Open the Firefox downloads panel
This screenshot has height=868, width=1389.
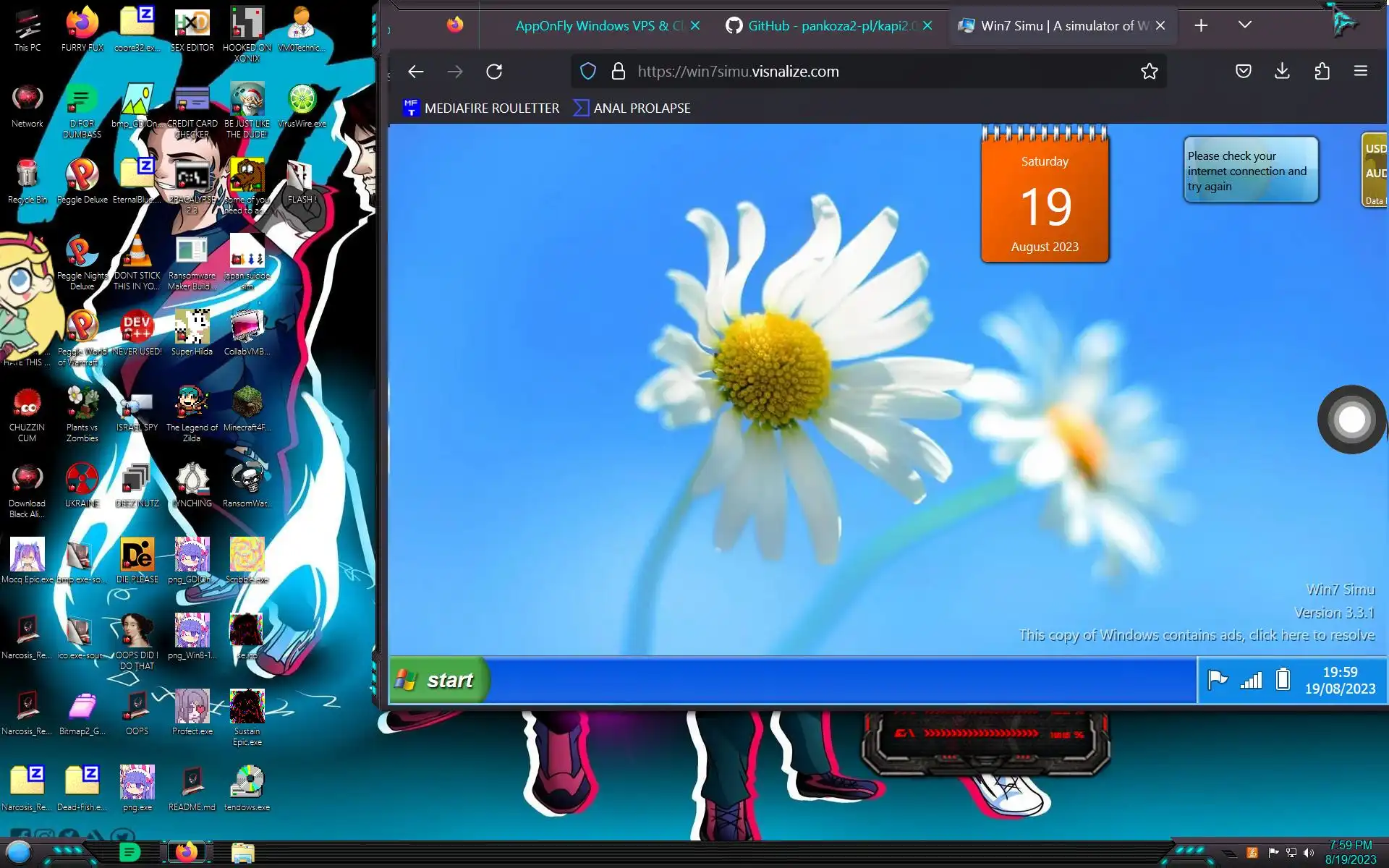(x=1282, y=71)
